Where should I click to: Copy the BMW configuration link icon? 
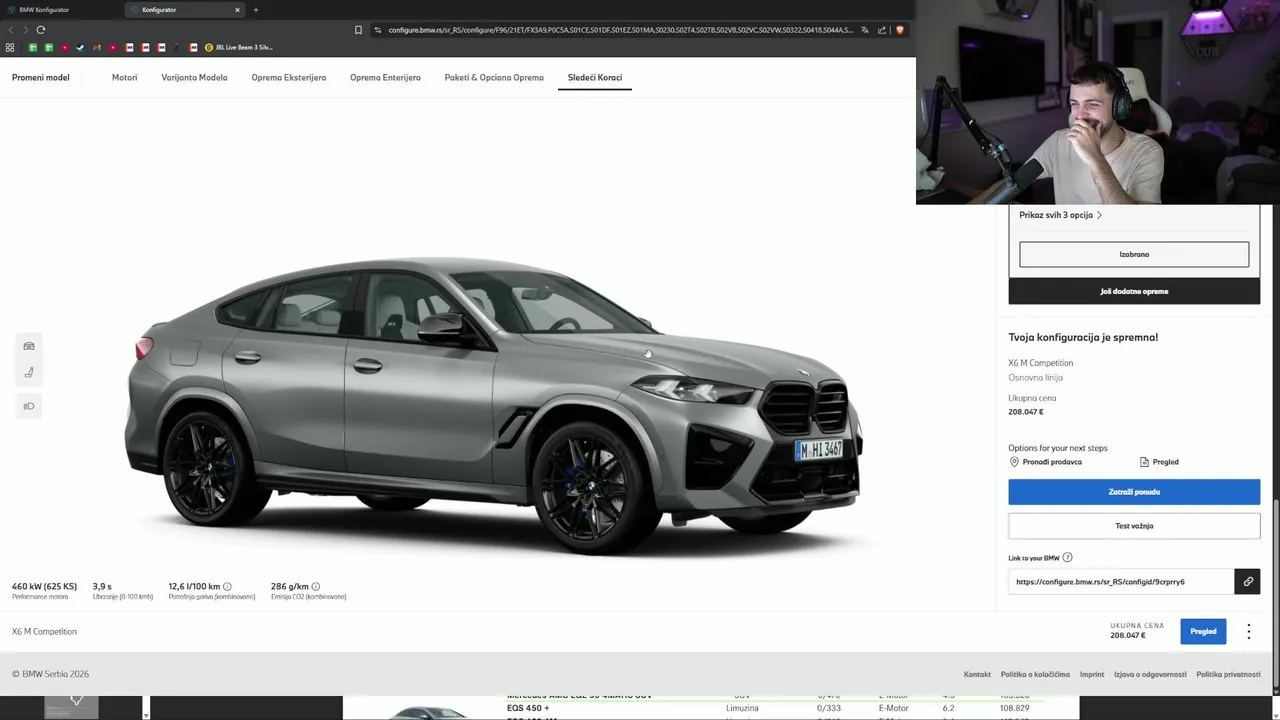[1247, 581]
